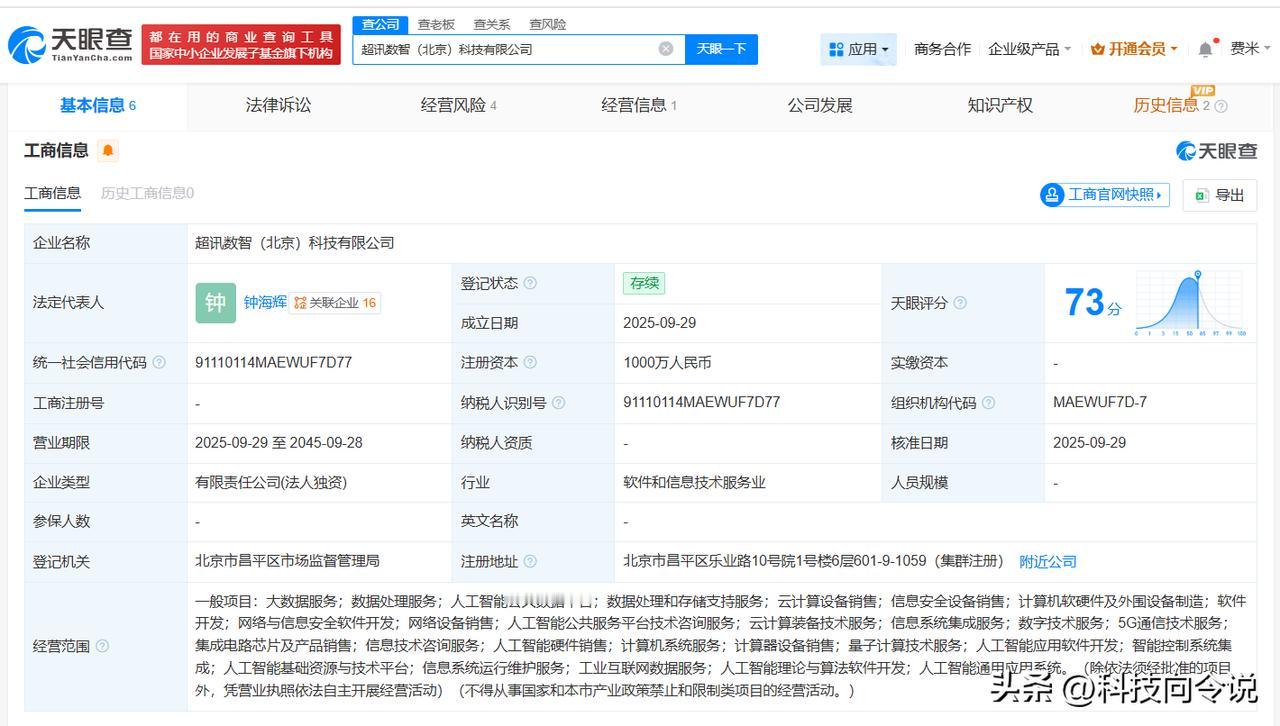
Task: Open the 费米 user account menu
Action: coord(1249,49)
